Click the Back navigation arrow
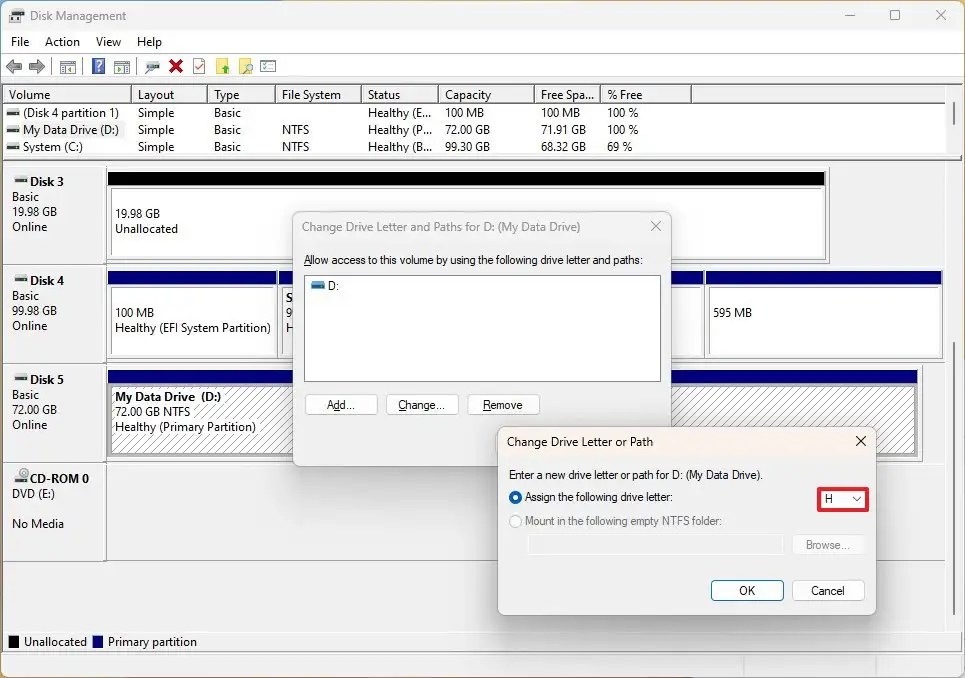This screenshot has height=678, width=965. 14,66
